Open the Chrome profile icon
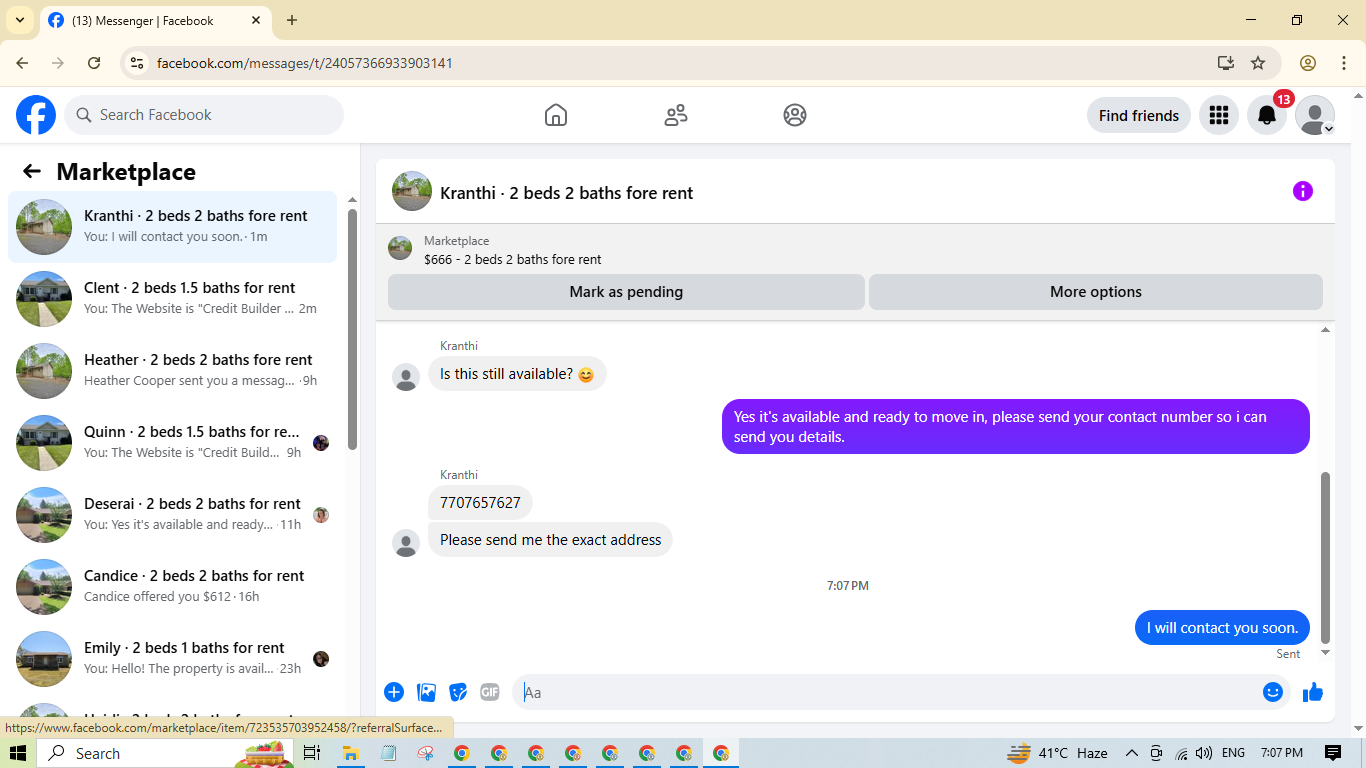 pyautogui.click(x=1308, y=63)
